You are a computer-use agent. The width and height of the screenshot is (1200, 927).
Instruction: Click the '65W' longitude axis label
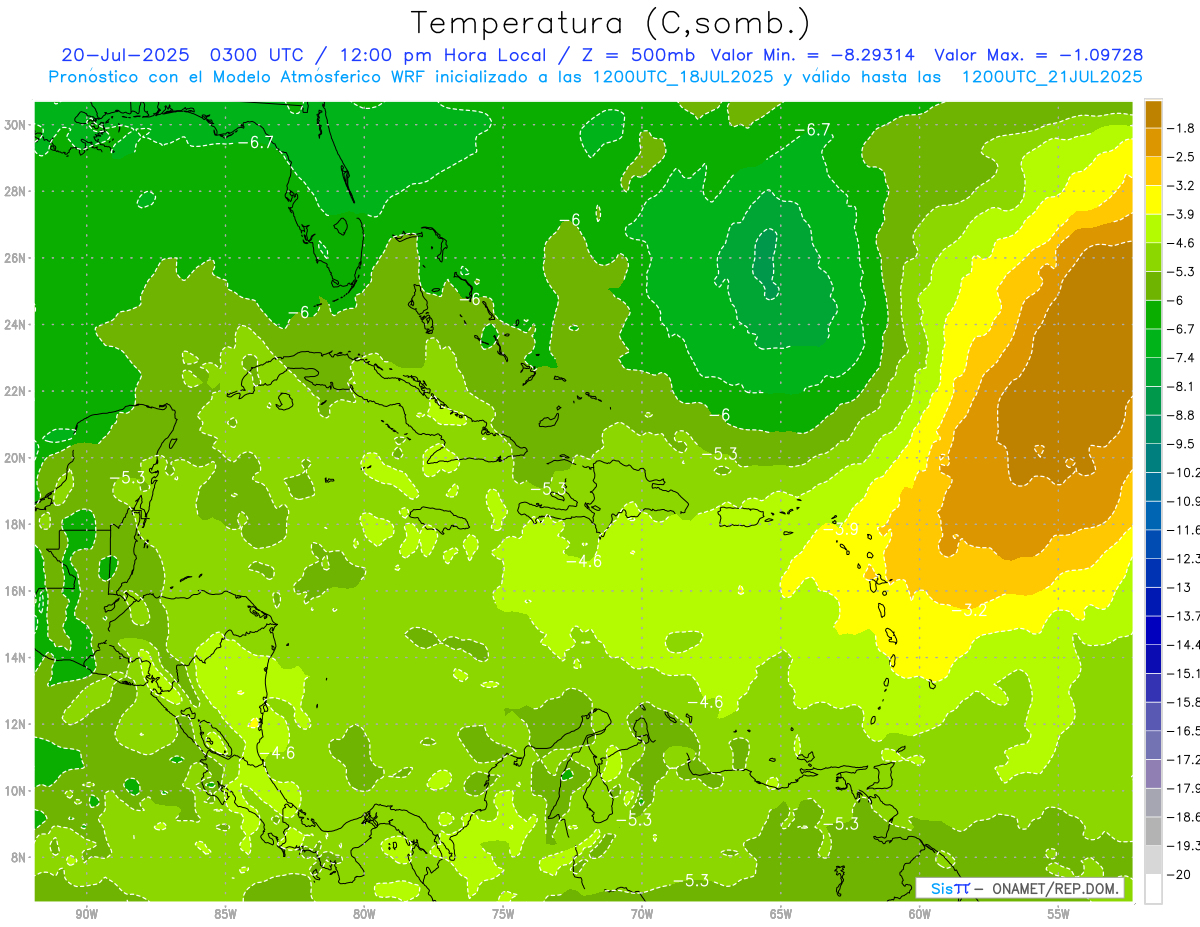(x=781, y=914)
